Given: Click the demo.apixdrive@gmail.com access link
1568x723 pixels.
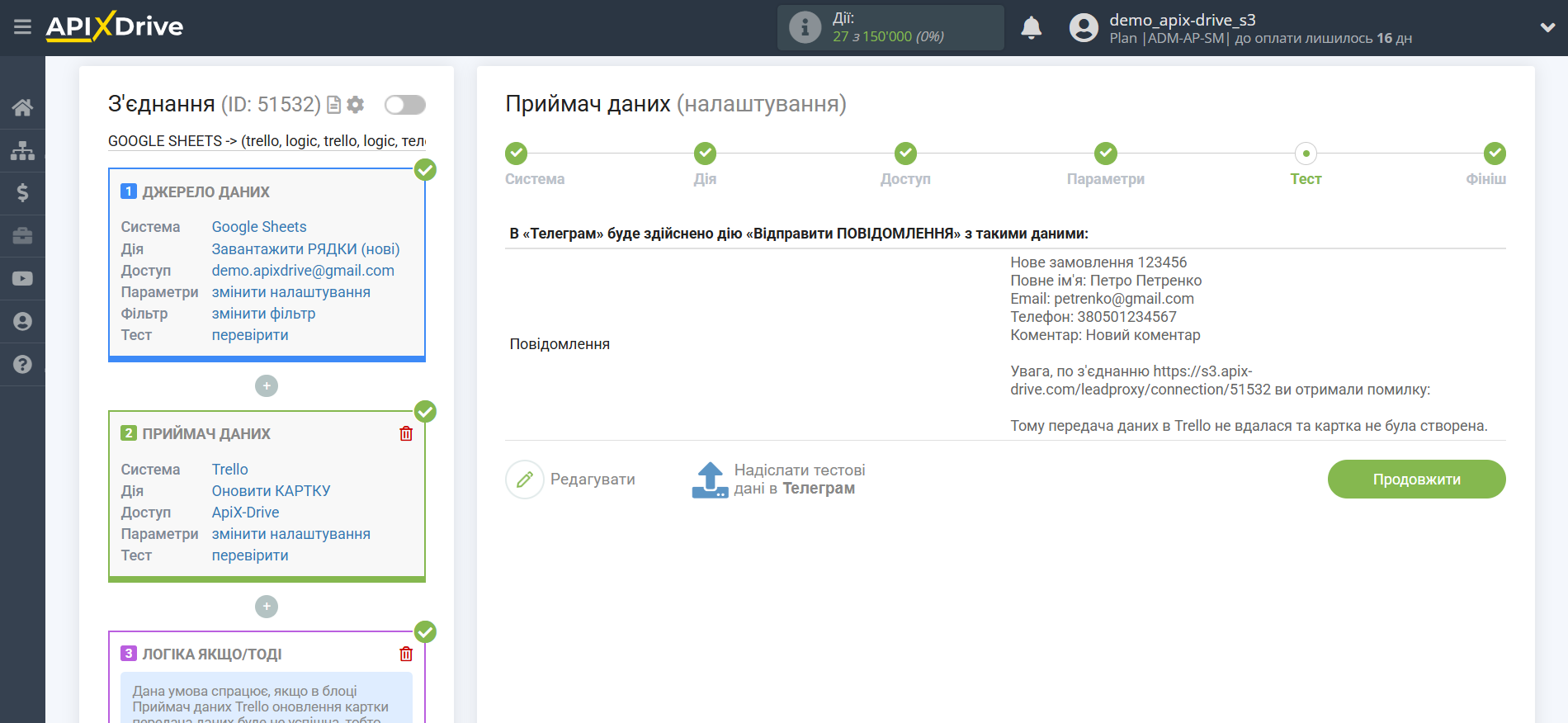Looking at the screenshot, I should coord(303,271).
